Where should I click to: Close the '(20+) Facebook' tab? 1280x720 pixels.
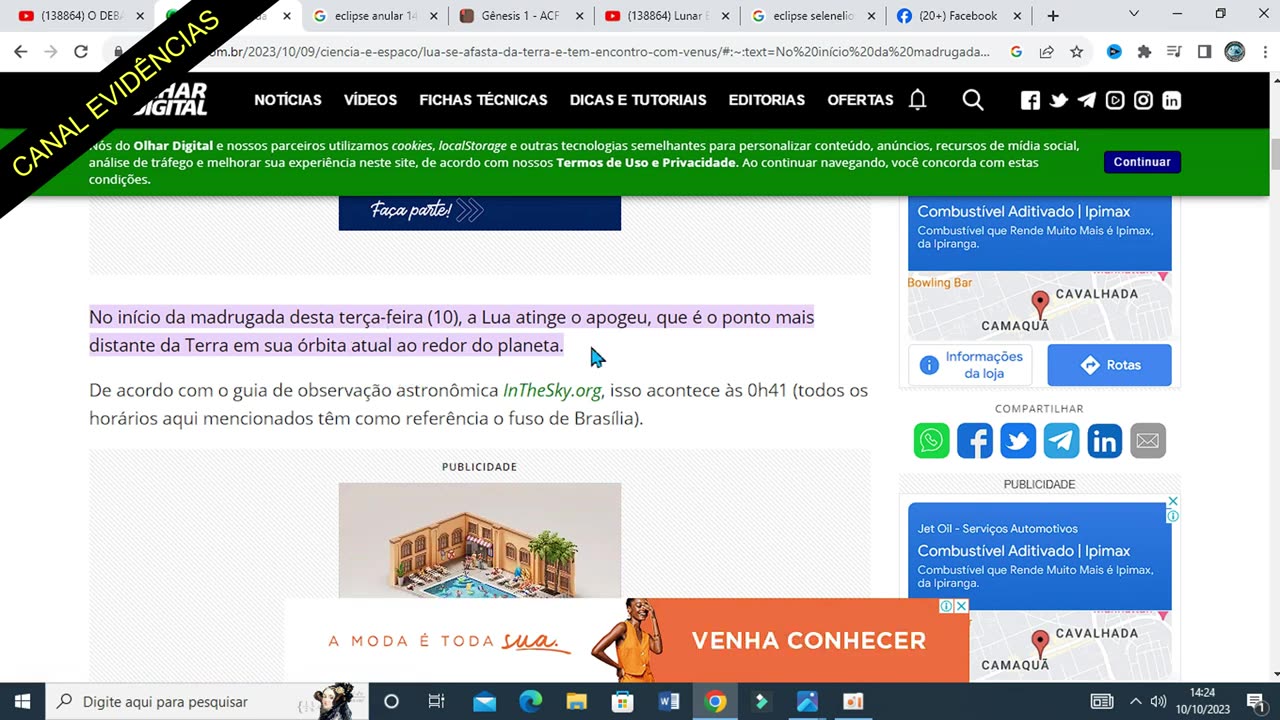point(1018,16)
